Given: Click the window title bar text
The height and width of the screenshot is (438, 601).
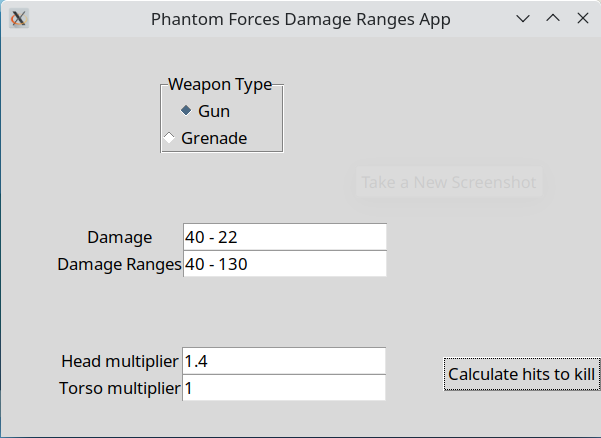Looking at the screenshot, I should [300, 19].
